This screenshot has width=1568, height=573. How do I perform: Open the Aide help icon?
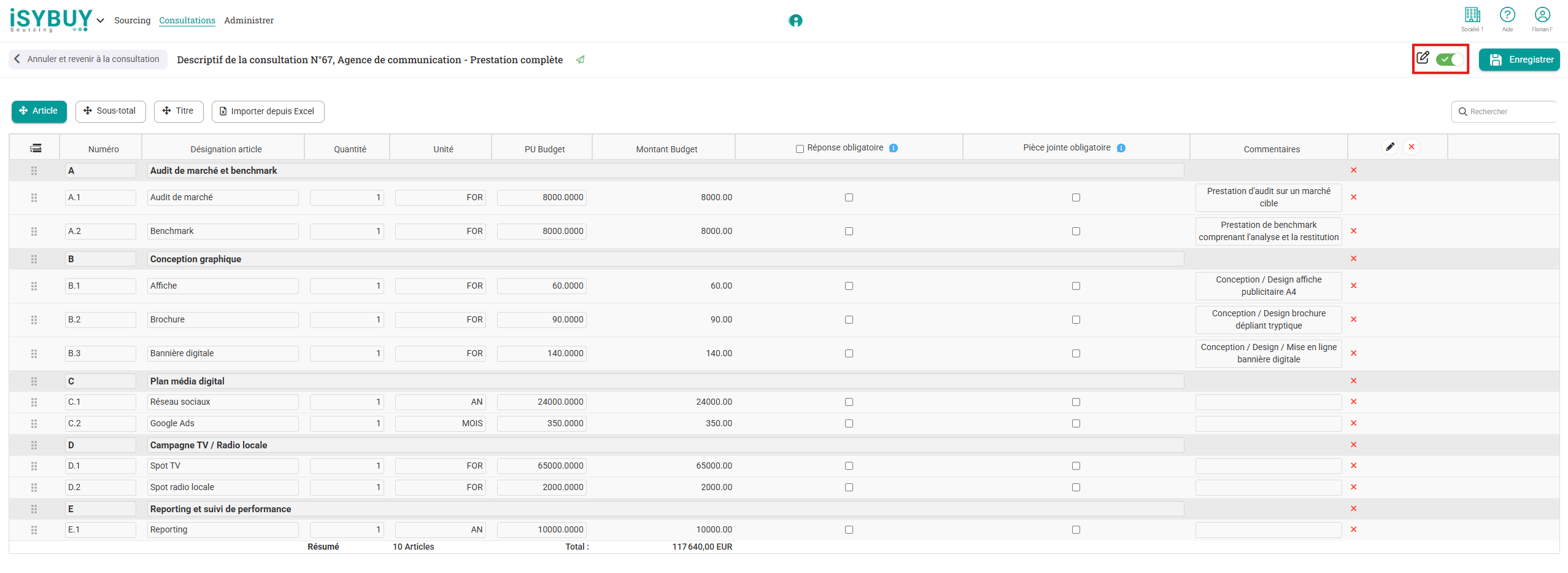click(x=1507, y=15)
